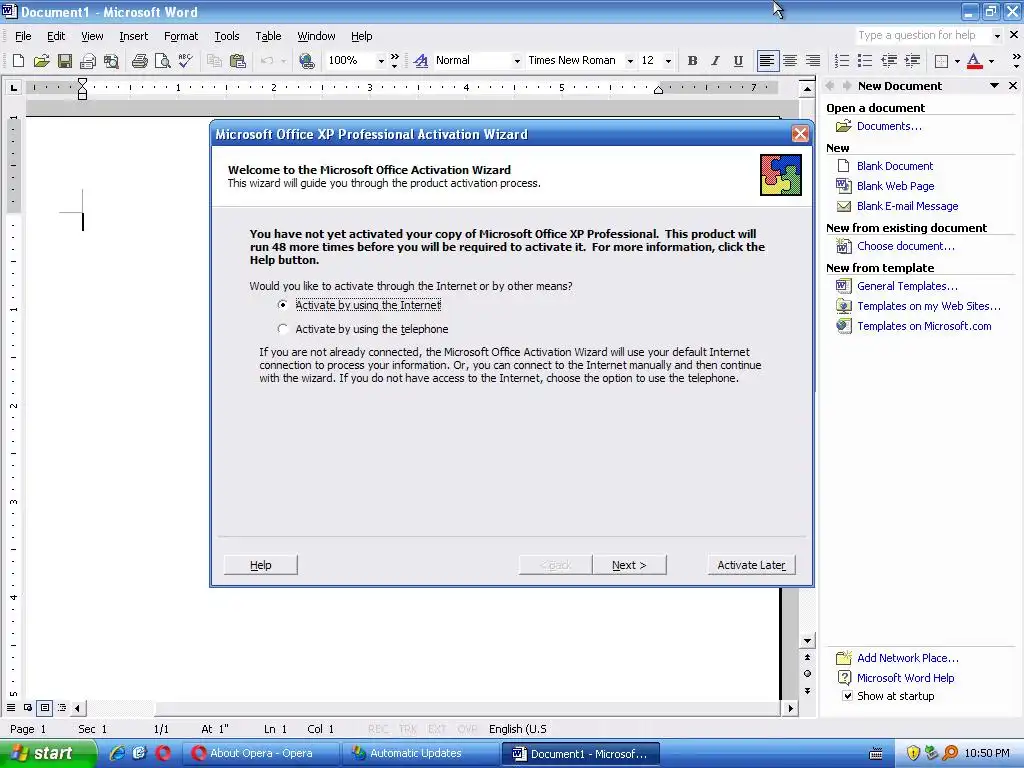1024x768 pixels.
Task: Open the Border style dropdown arrow
Action: 957,61
